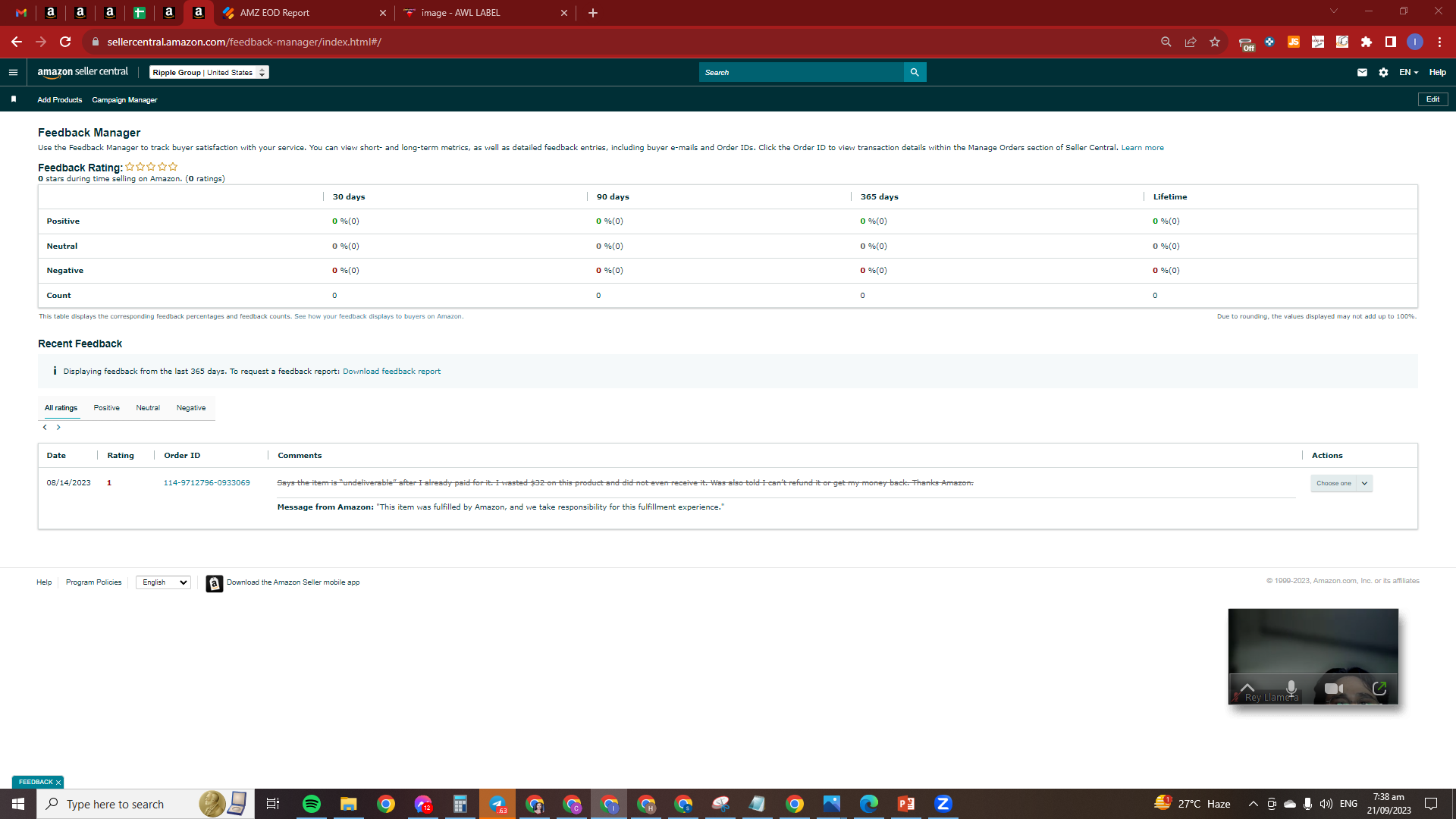Viewport: 1456px width, 819px height.
Task: Click the FEEDBACK widget button
Action: point(36,782)
